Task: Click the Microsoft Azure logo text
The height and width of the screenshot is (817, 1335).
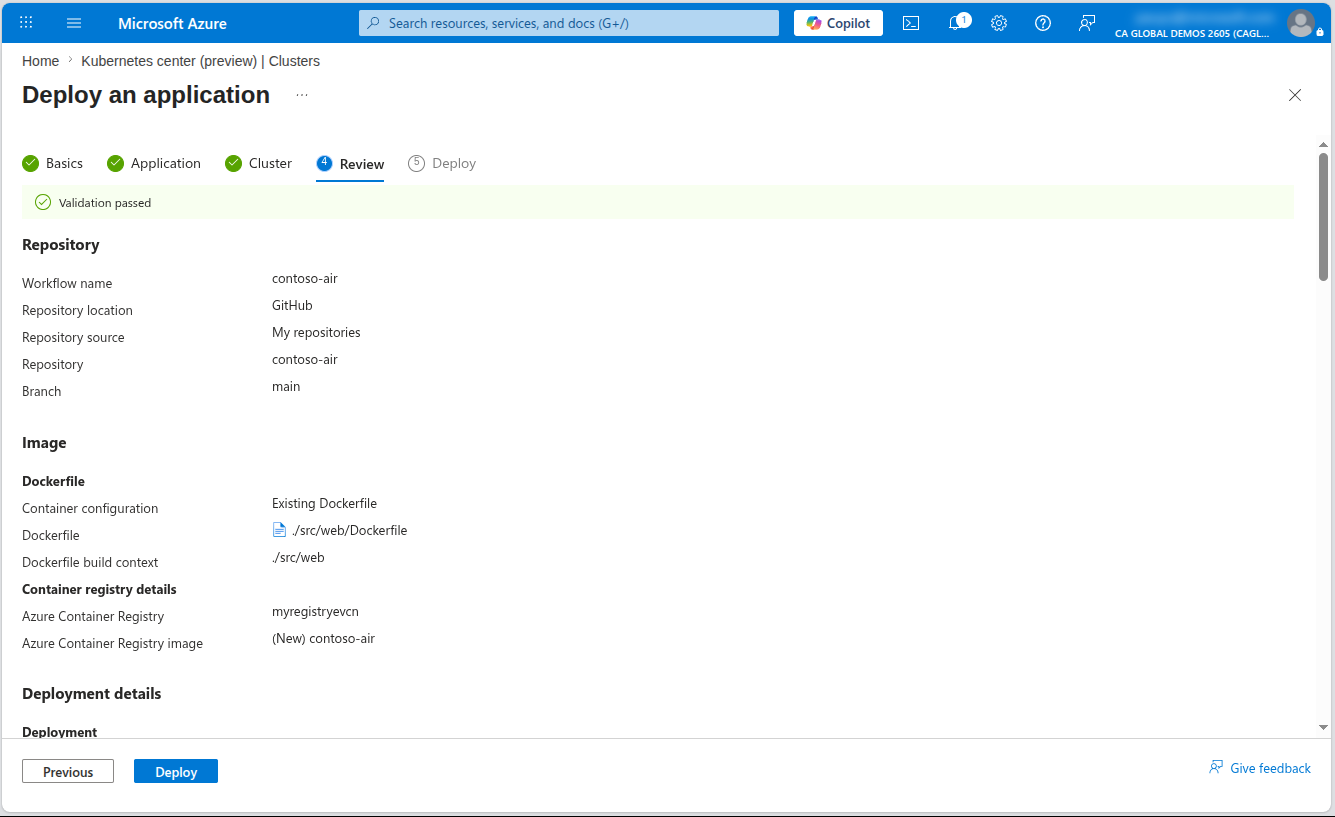Action: coord(172,23)
